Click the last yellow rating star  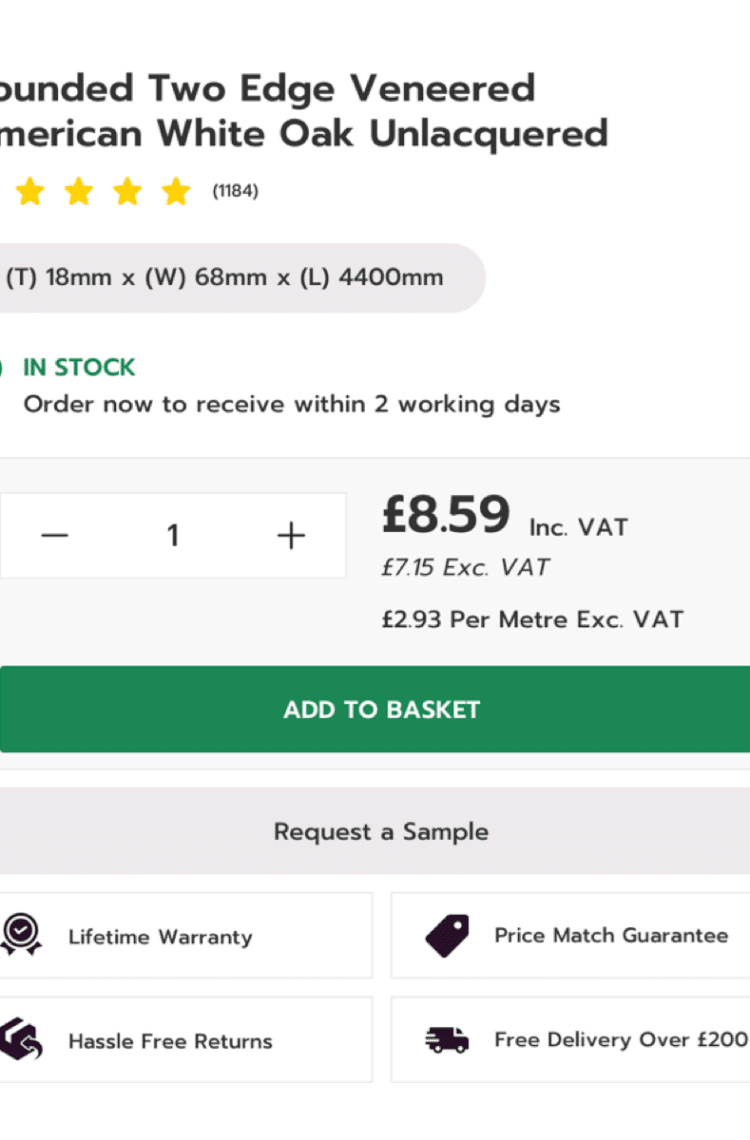tap(176, 192)
